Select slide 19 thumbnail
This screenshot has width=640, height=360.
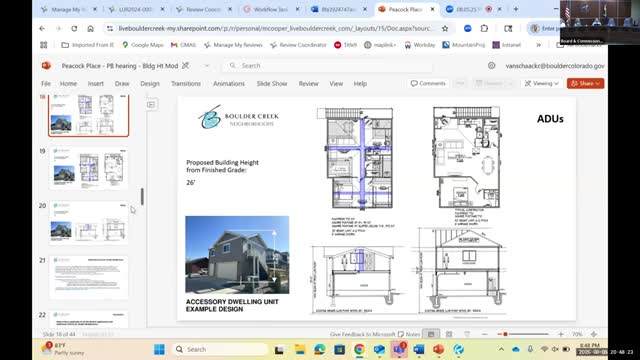pyautogui.click(x=89, y=168)
